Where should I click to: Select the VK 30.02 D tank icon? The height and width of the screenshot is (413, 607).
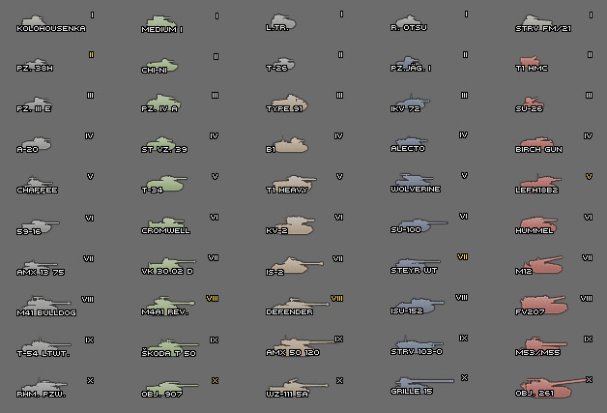coord(172,264)
